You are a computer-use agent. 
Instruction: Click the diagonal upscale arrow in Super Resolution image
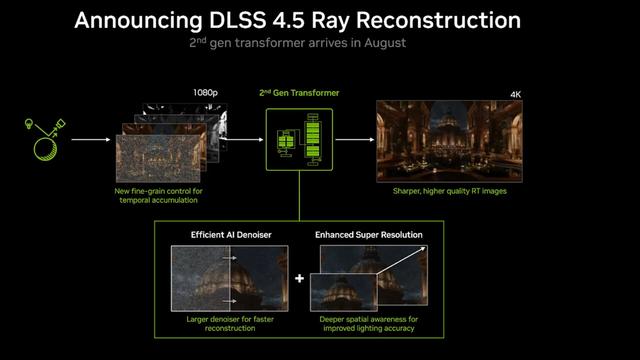pos(401,260)
